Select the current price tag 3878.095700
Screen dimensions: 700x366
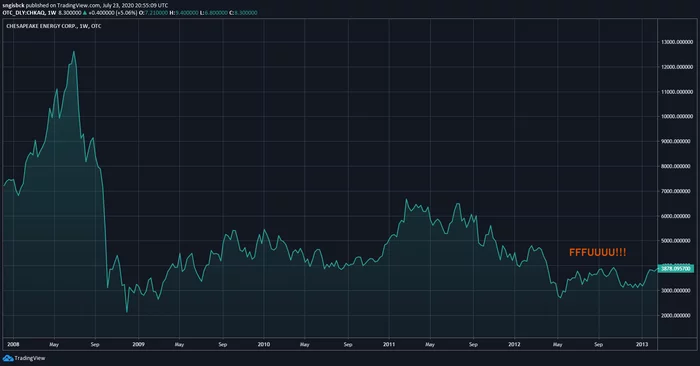[676, 269]
